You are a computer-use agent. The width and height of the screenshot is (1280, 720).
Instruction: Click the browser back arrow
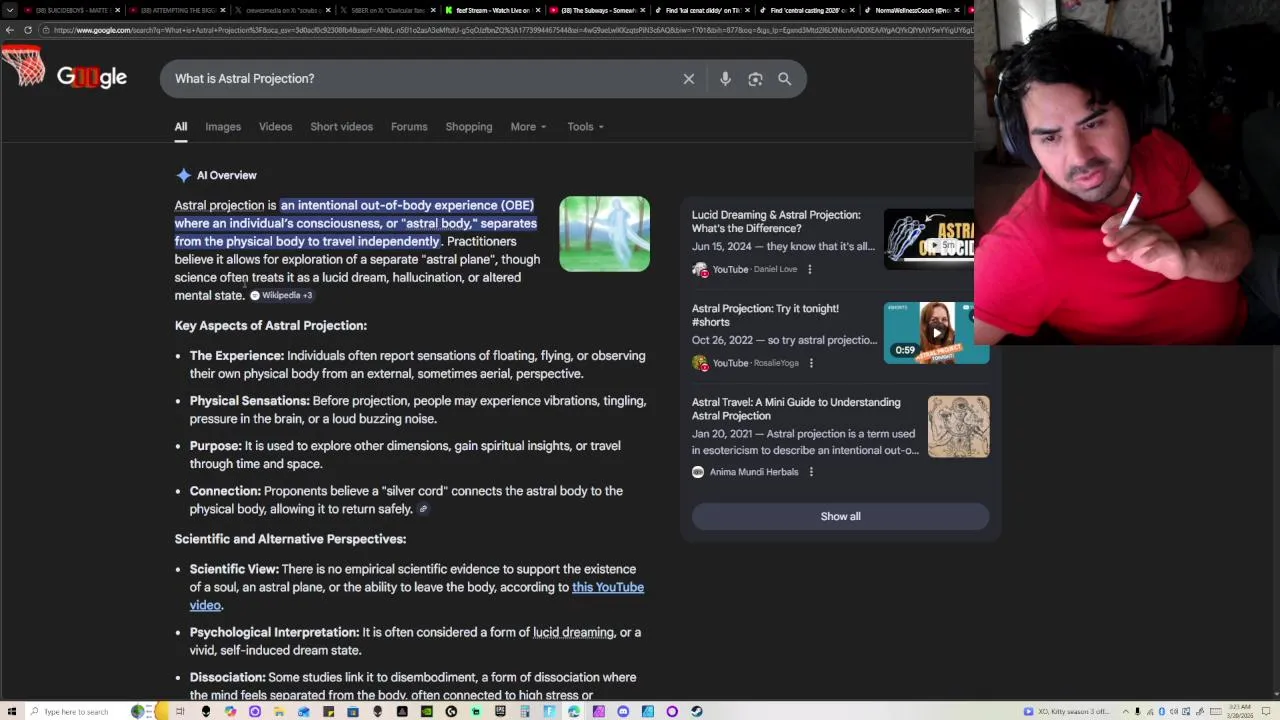[x=10, y=30]
